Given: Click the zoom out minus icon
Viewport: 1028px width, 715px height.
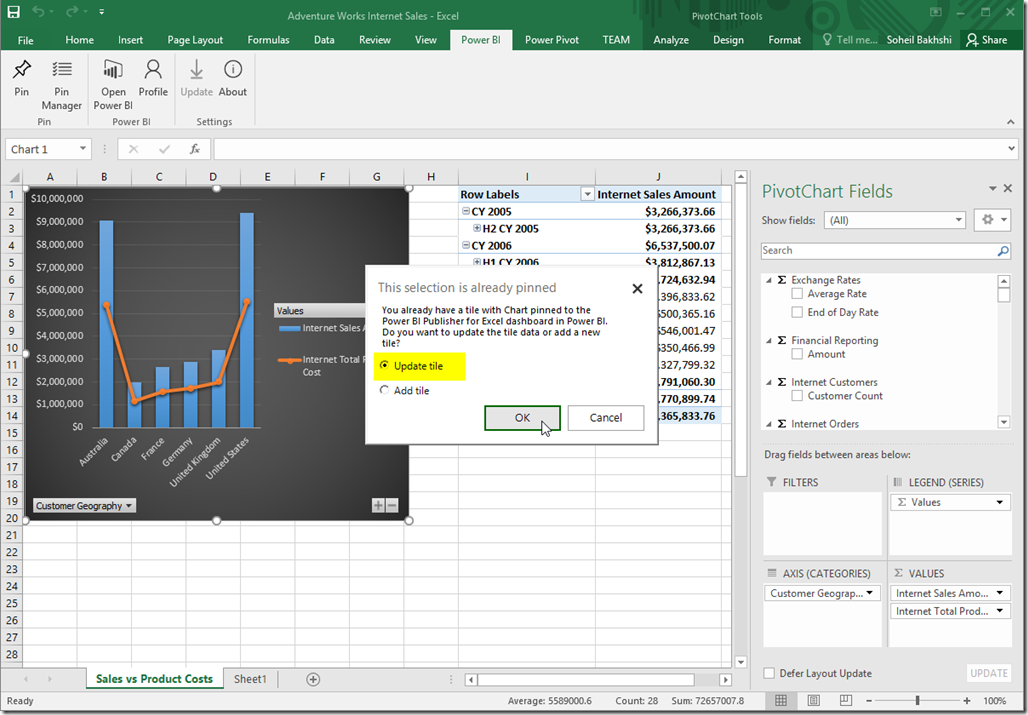Looking at the screenshot, I should pyautogui.click(x=868, y=701).
